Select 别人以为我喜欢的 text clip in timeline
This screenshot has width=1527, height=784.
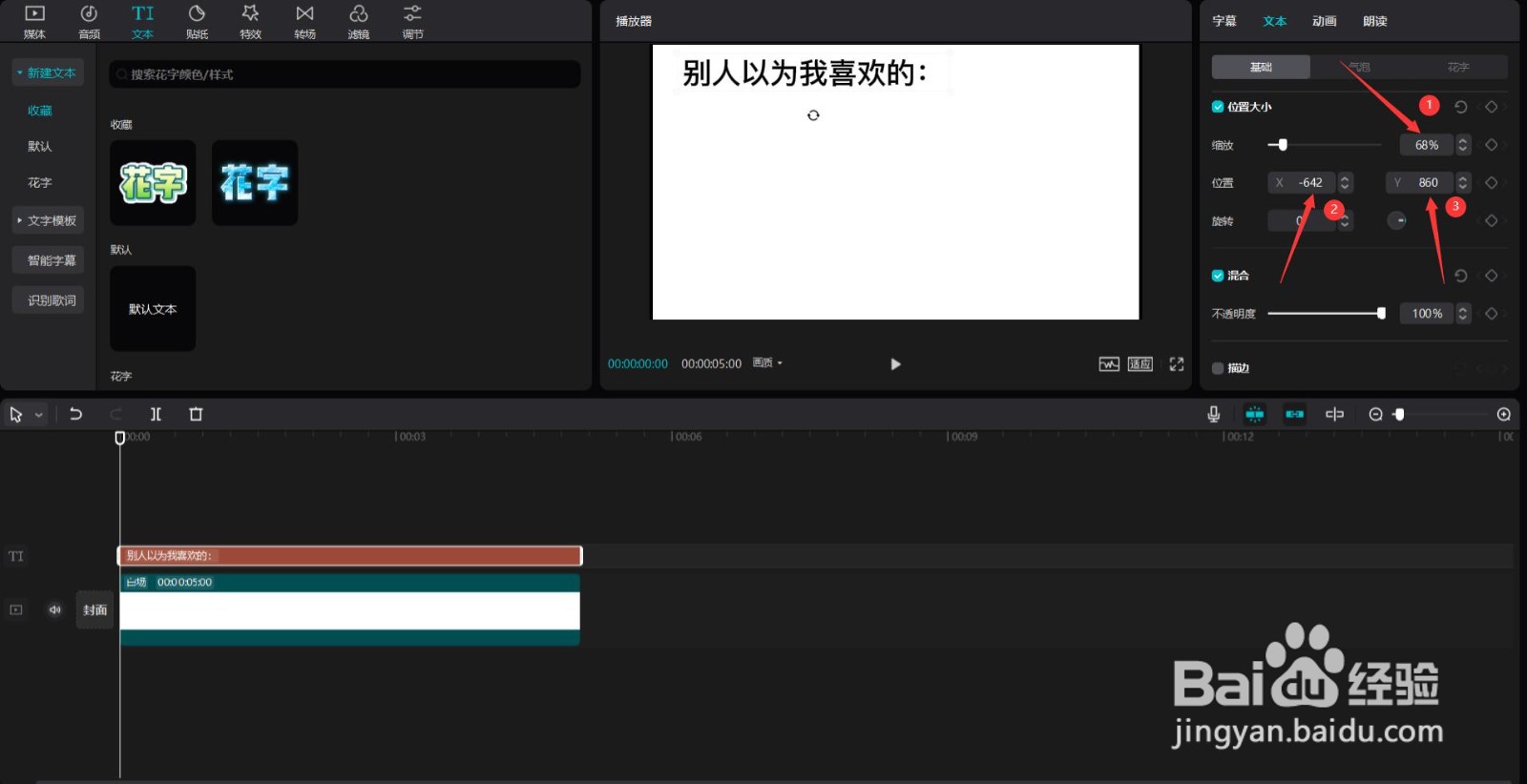point(349,555)
